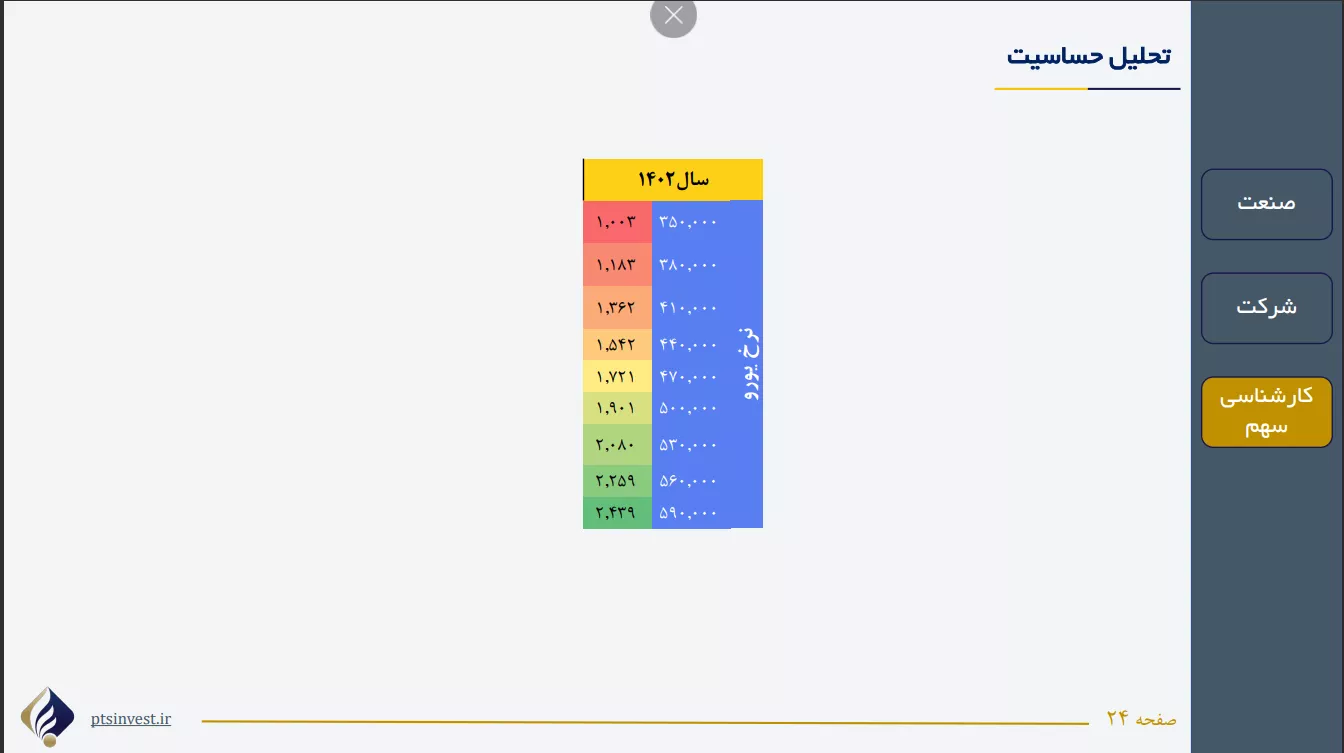Close the slide overlay with the X button
Viewport: 1344px width, 753px height.
(x=673, y=16)
